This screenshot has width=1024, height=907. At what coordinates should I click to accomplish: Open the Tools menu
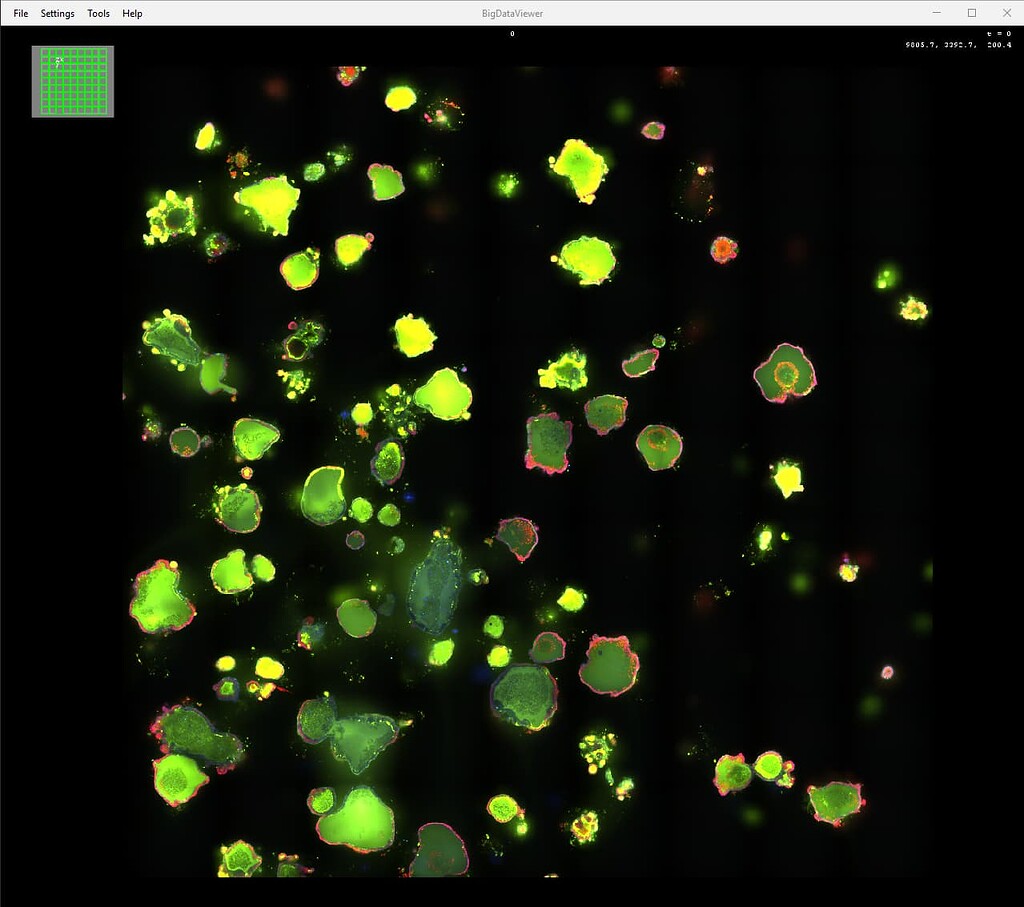tap(97, 13)
